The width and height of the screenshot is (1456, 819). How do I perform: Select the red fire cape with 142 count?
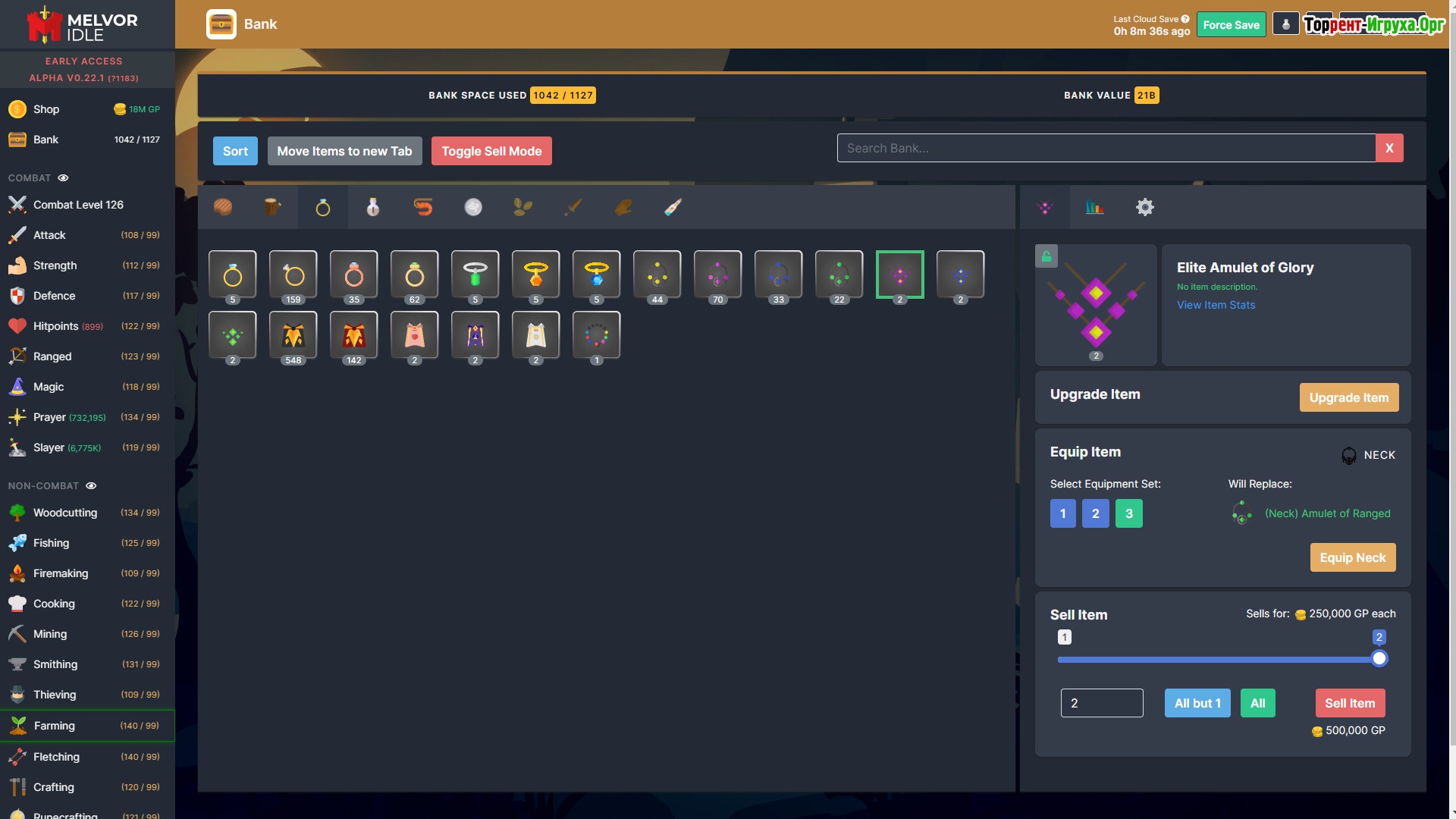point(354,335)
